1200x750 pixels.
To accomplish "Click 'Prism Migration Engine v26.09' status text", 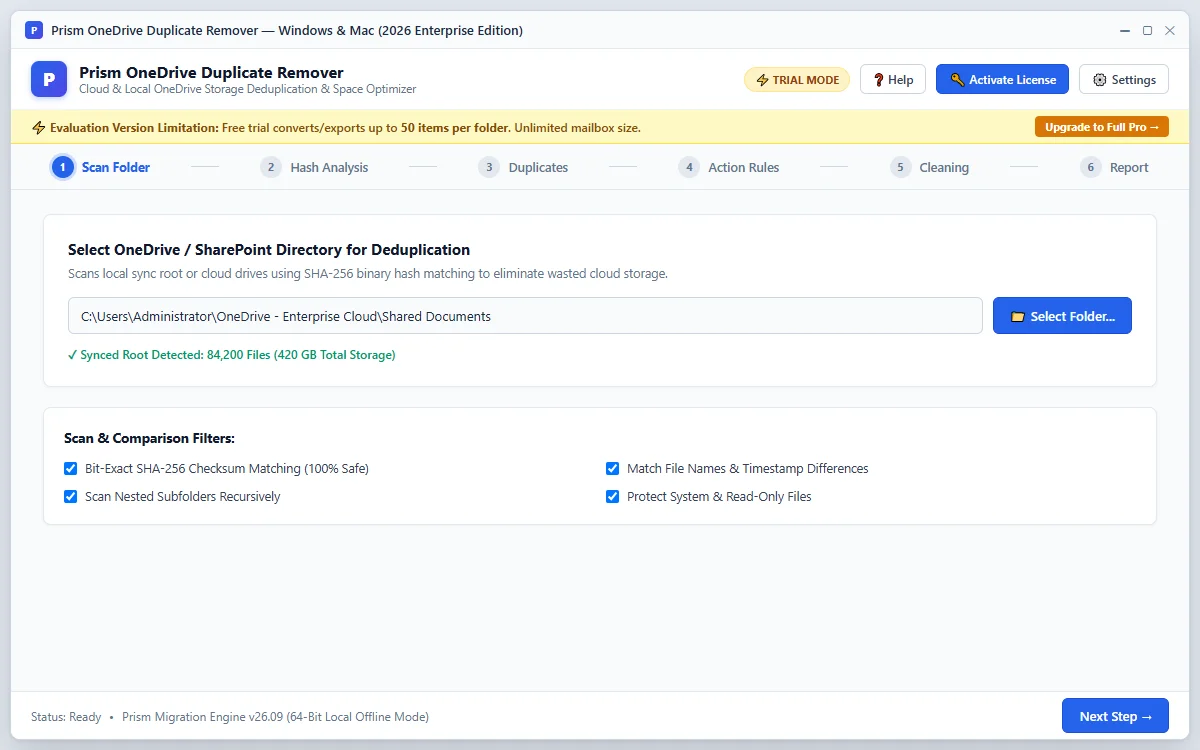I will (275, 717).
